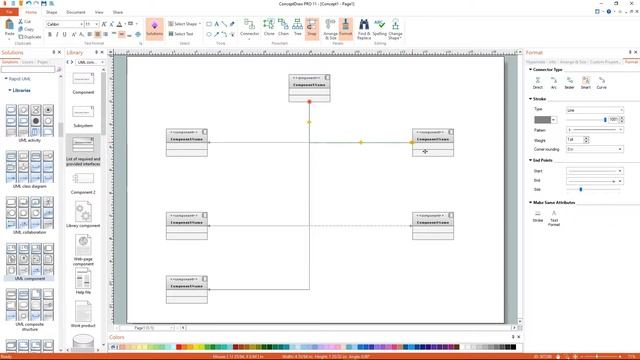Click the Undo icon in title bar

28,4
